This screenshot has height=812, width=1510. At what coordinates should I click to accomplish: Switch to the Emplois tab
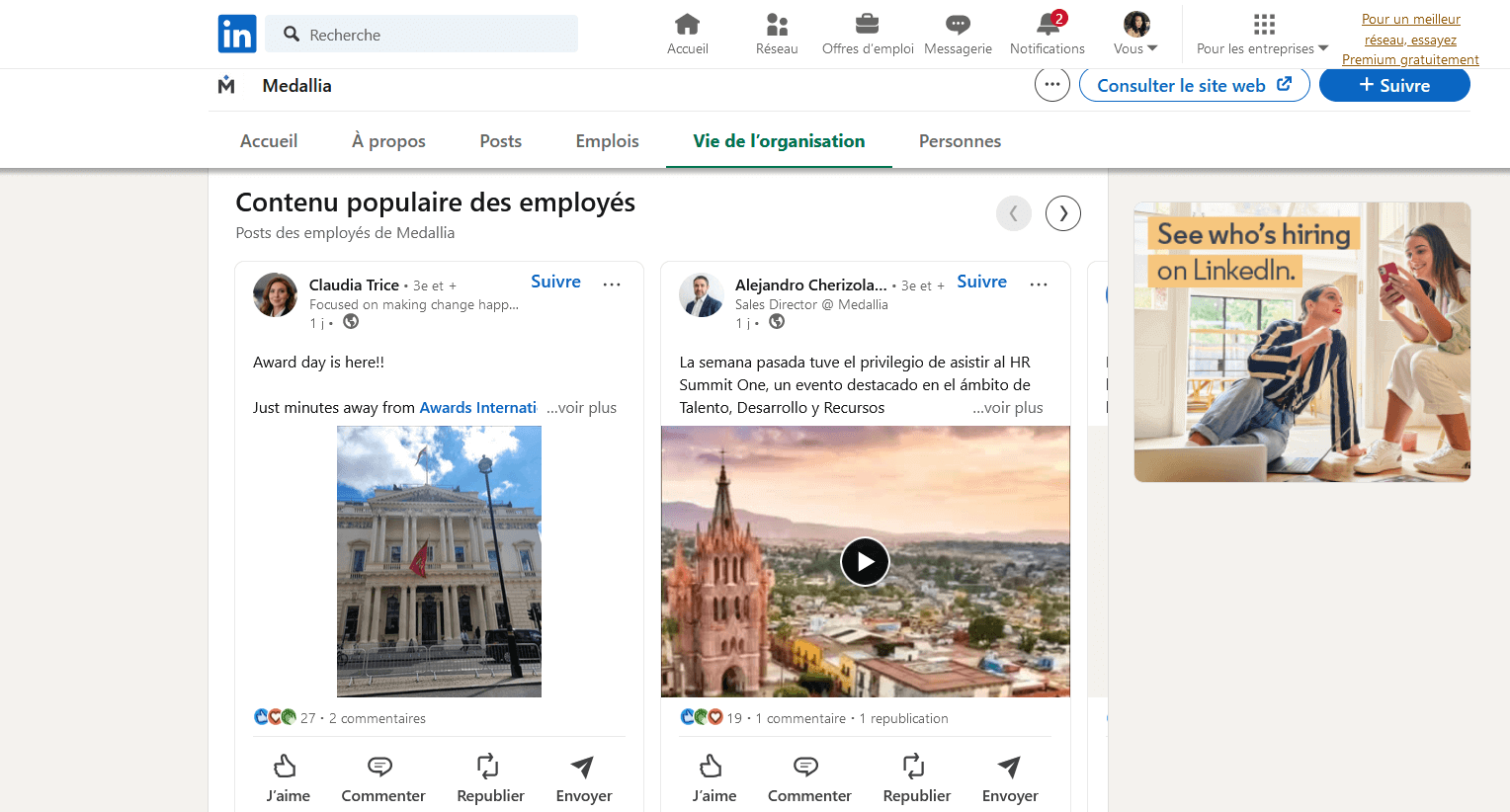tap(608, 141)
